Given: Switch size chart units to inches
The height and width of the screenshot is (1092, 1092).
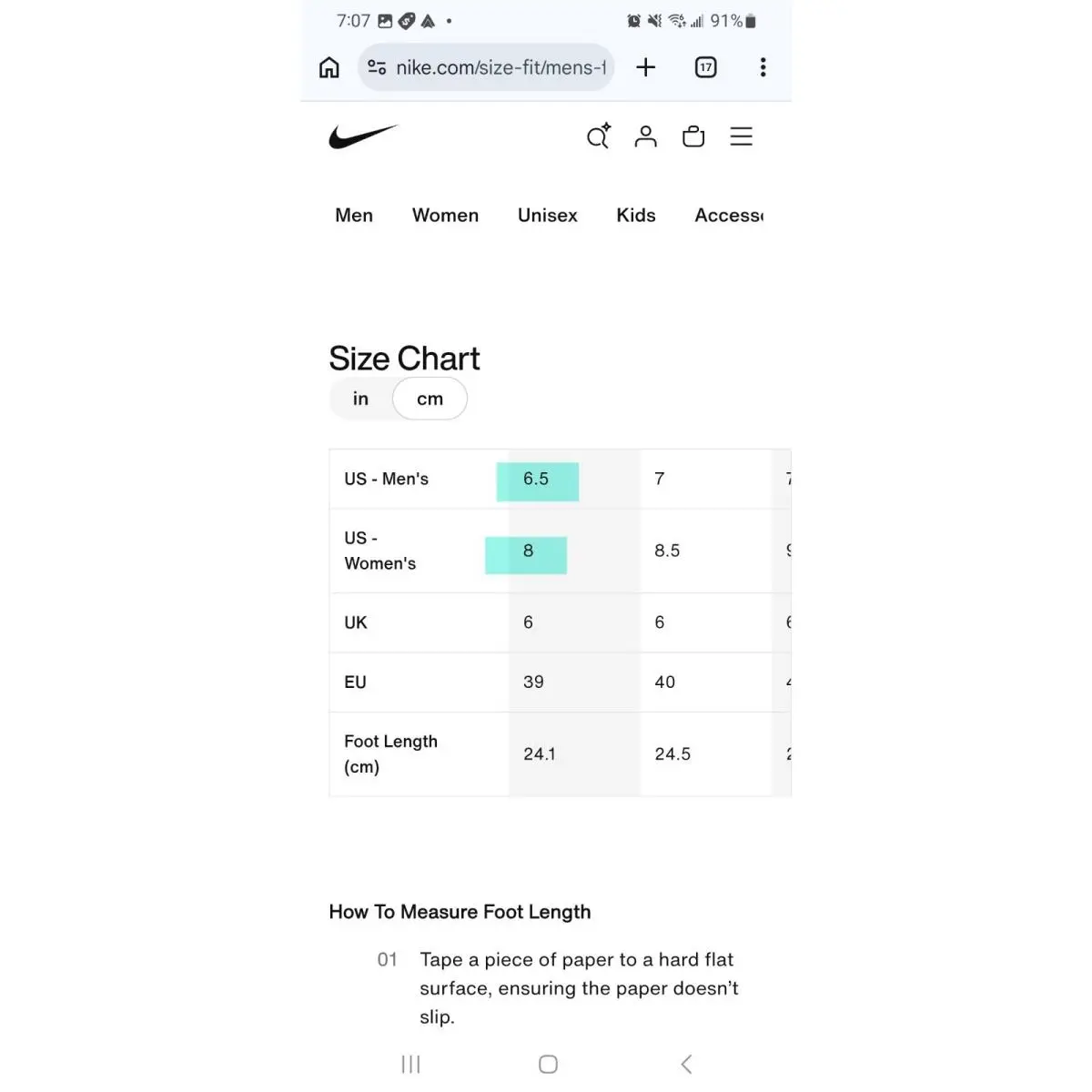Looking at the screenshot, I should pos(361,399).
